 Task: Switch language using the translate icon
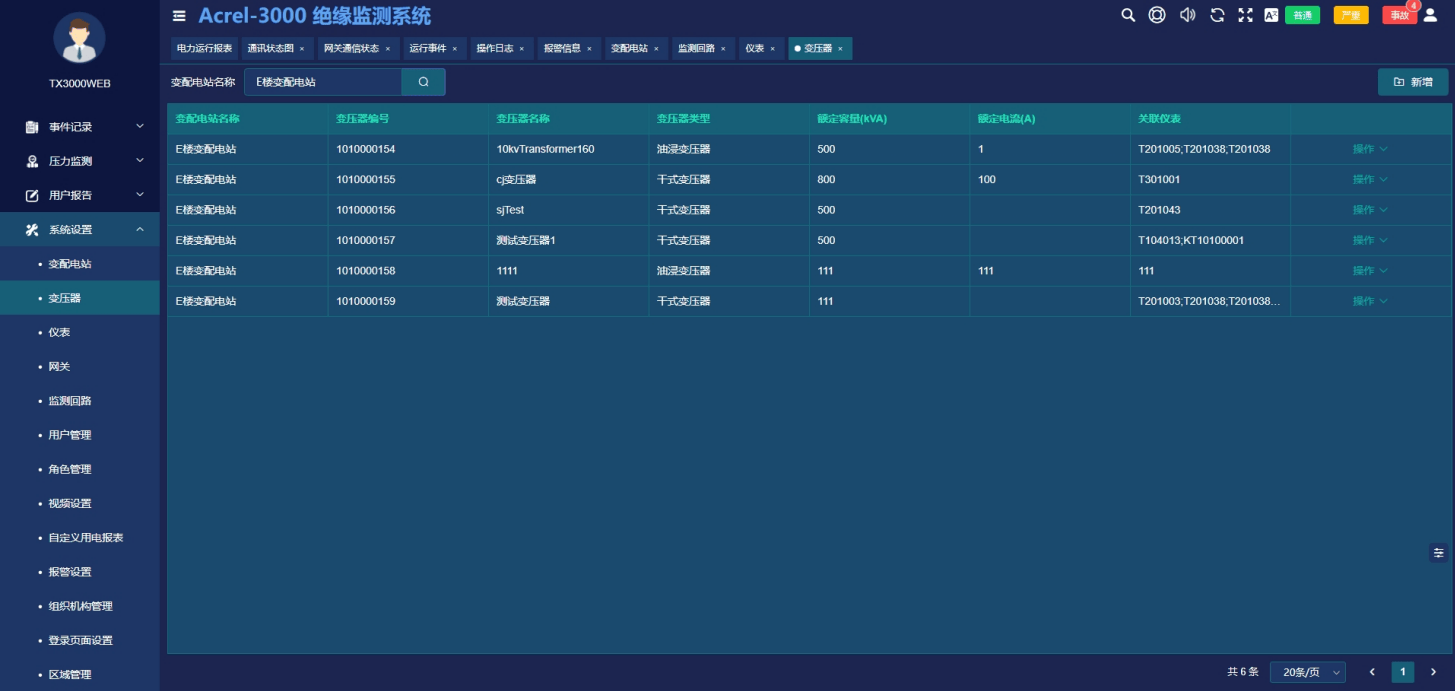pyautogui.click(x=1271, y=15)
